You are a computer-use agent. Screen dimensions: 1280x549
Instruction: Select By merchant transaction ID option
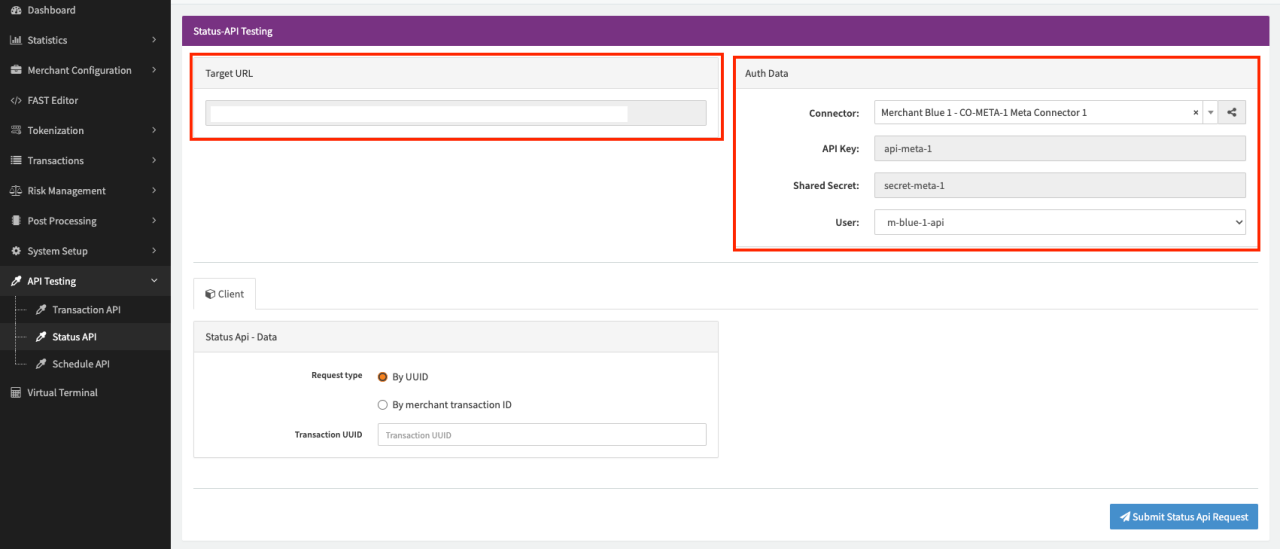point(382,405)
